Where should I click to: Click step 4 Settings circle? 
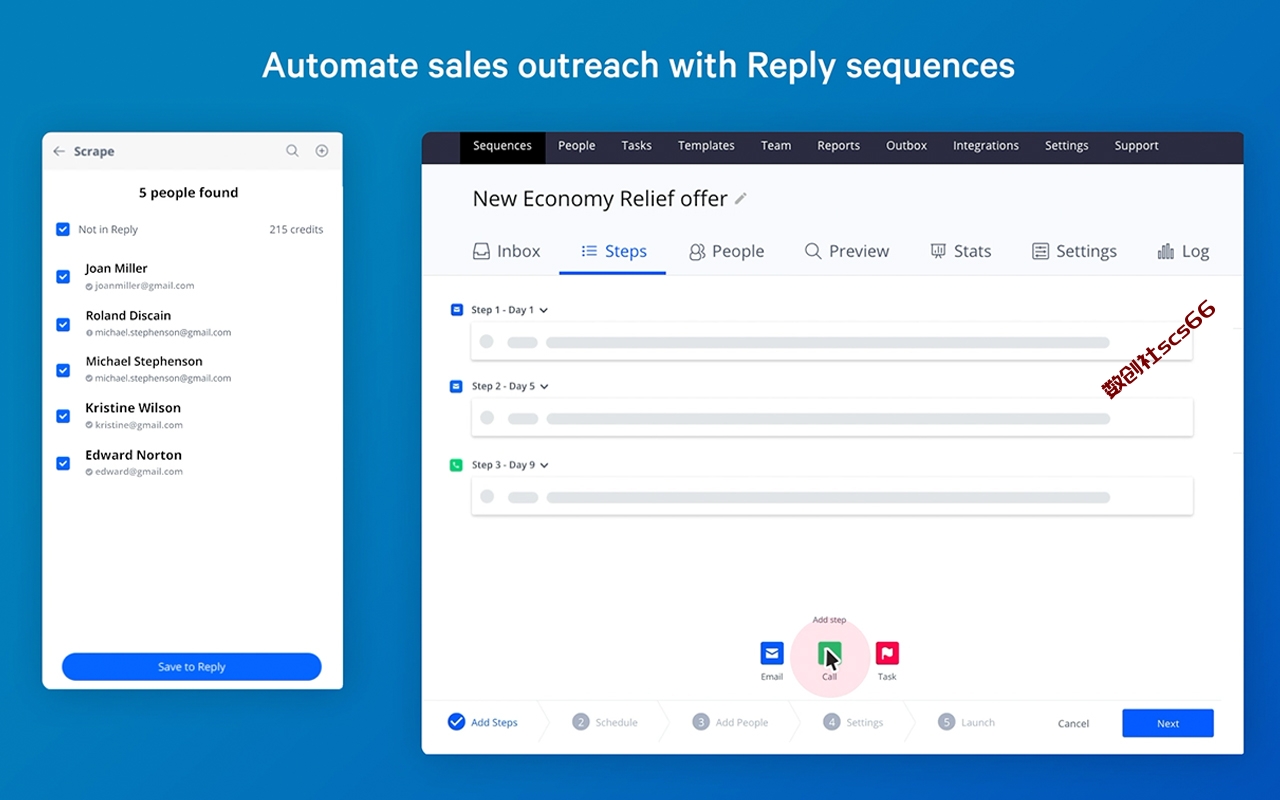pyautogui.click(x=832, y=722)
